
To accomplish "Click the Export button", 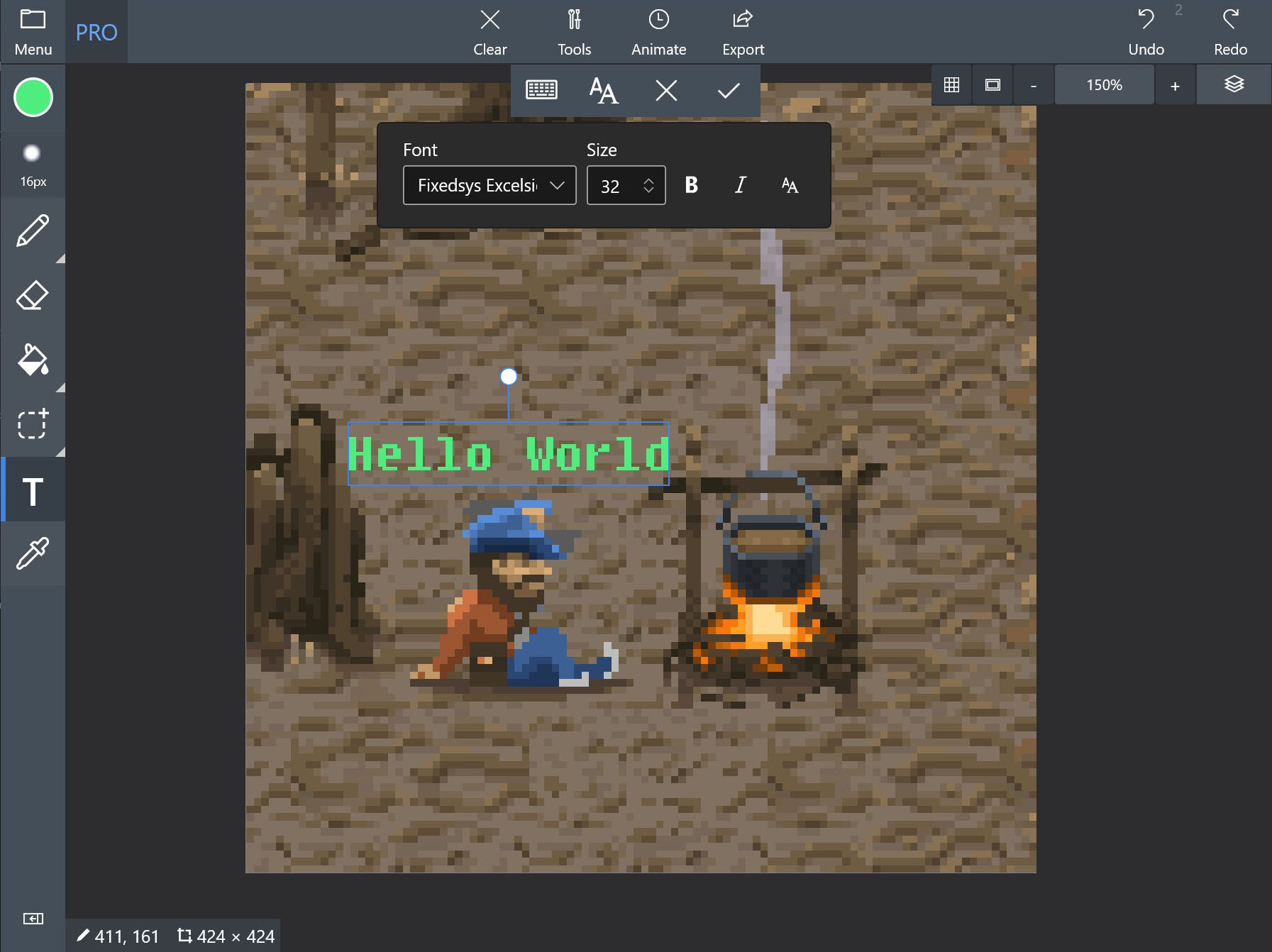I will tap(743, 32).
